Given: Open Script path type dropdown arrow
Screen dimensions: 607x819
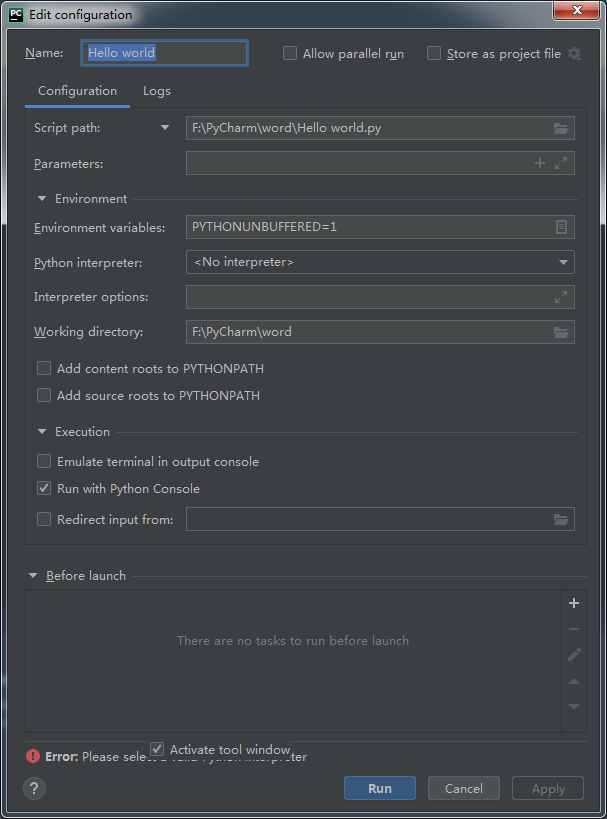Looking at the screenshot, I should (165, 127).
